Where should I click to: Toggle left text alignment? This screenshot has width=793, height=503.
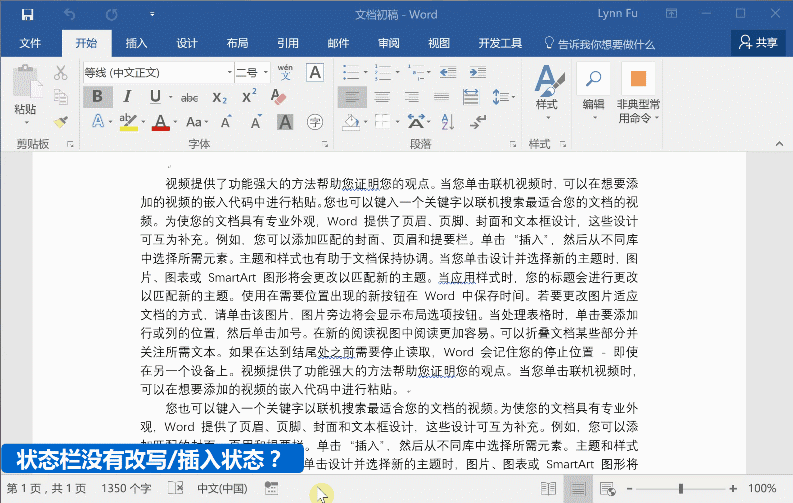(x=350, y=97)
